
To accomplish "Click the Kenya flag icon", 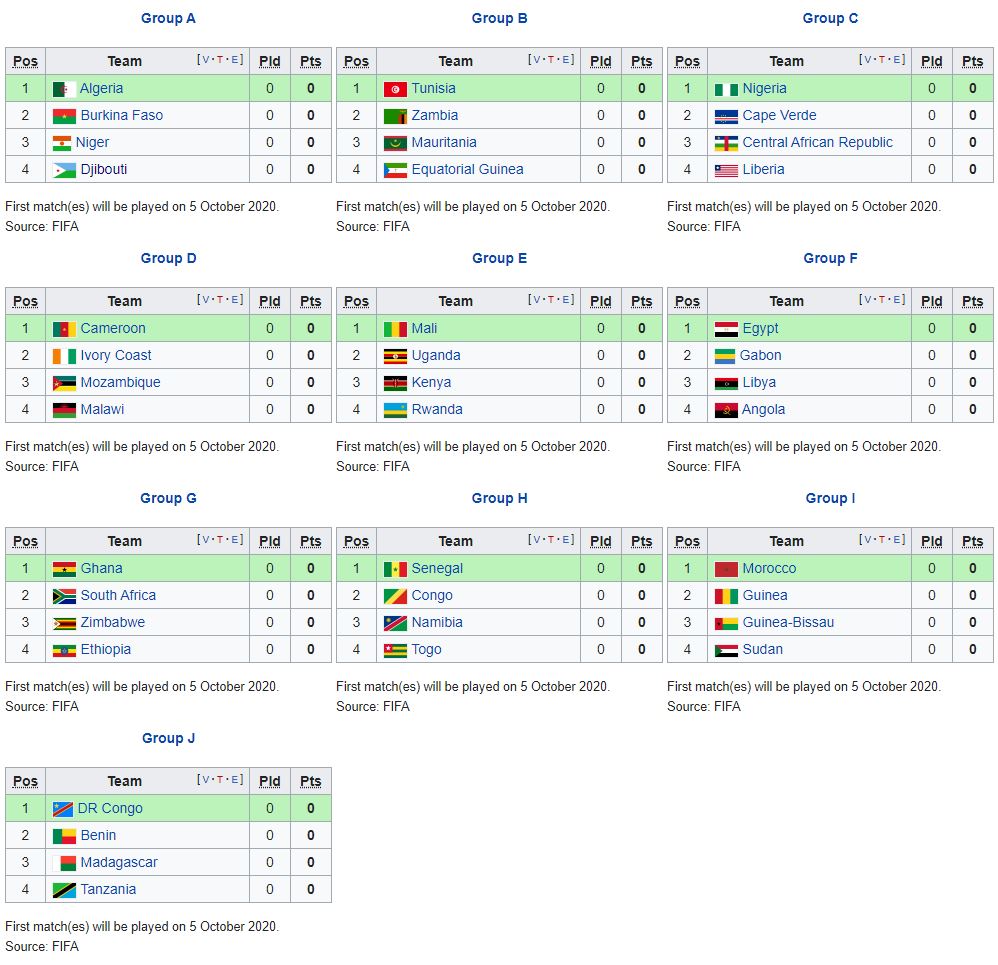I will [x=395, y=383].
